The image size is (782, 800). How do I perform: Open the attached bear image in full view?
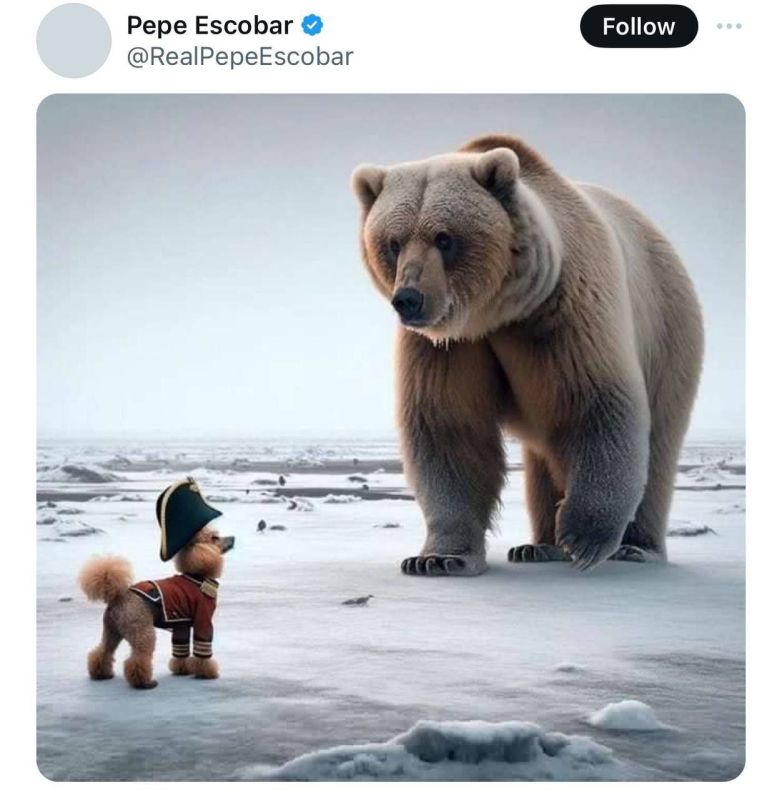390,440
